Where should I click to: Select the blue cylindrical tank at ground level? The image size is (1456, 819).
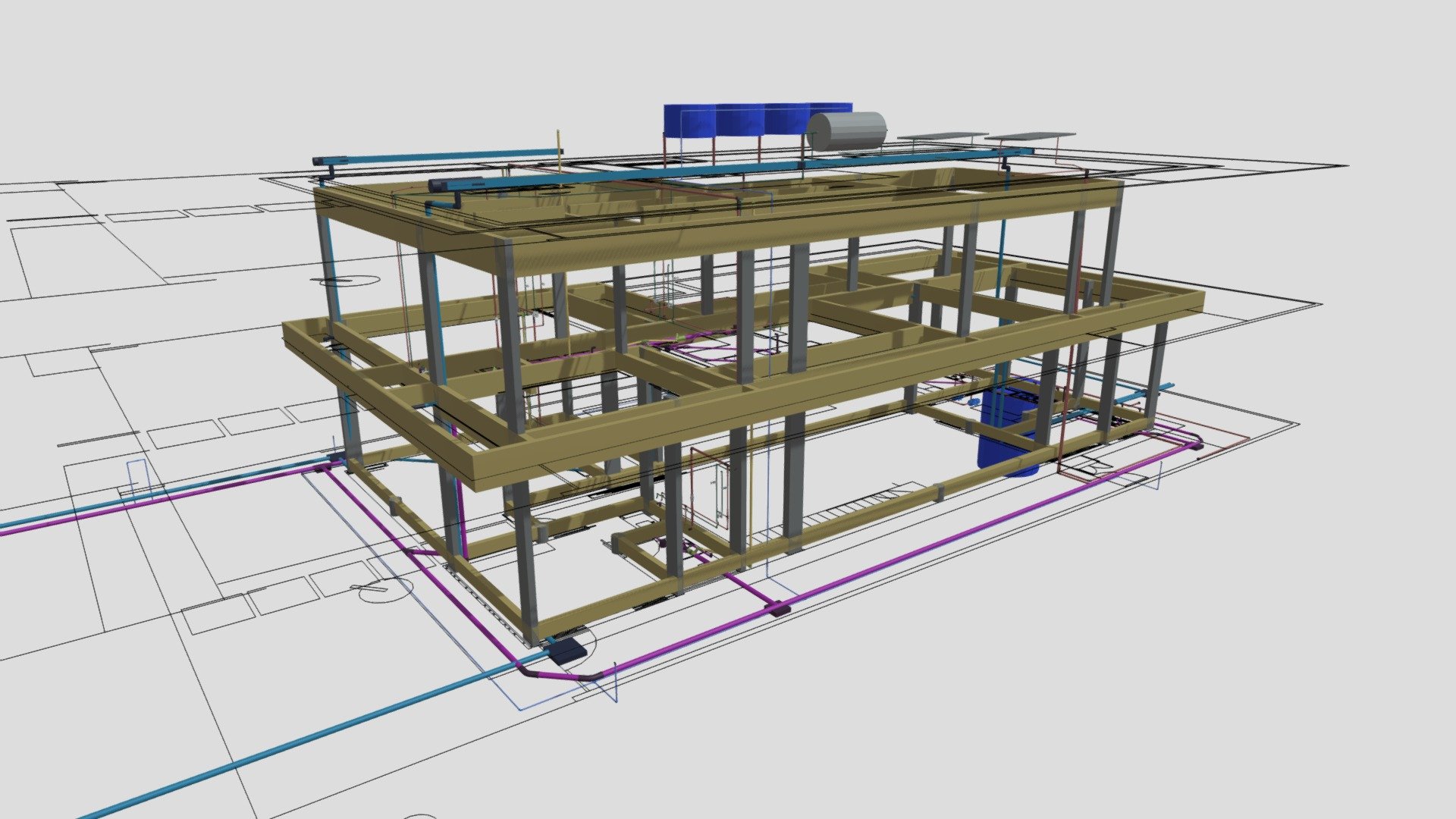click(1010, 432)
